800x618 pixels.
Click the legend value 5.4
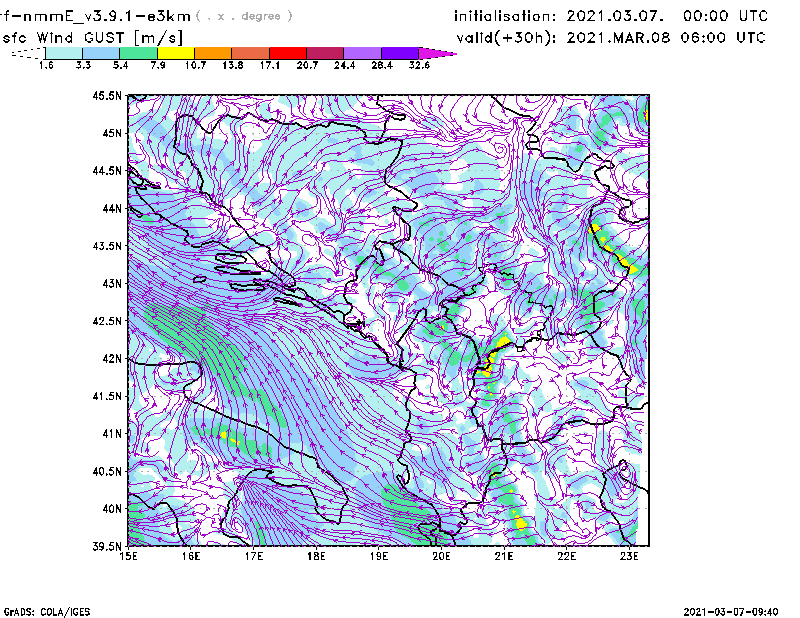[x=120, y=65]
